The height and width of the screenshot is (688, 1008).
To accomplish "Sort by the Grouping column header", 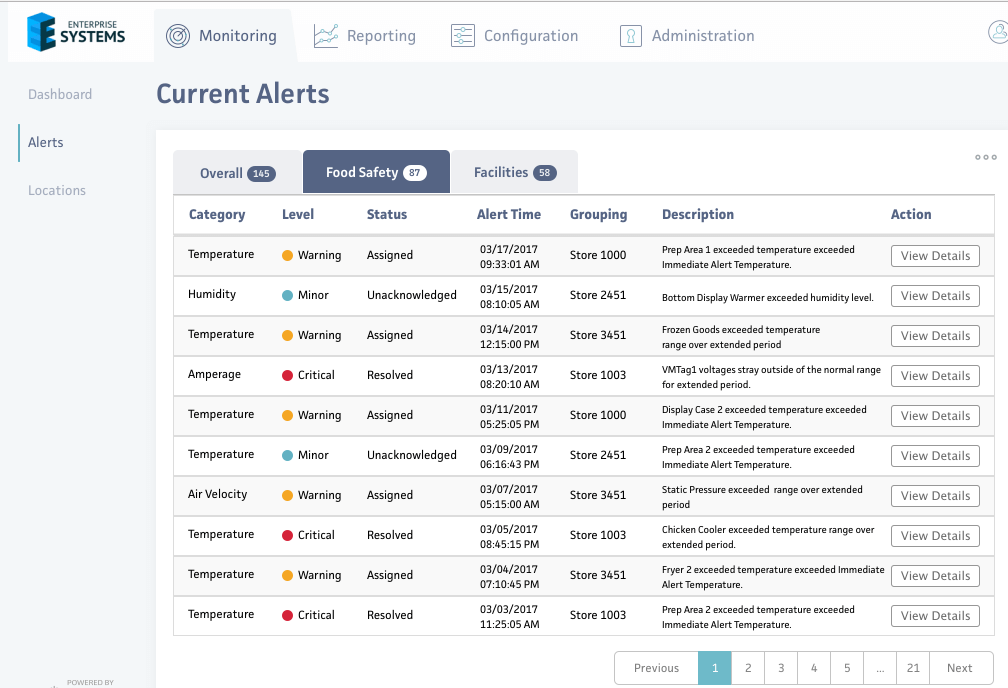I will pyautogui.click(x=598, y=215).
